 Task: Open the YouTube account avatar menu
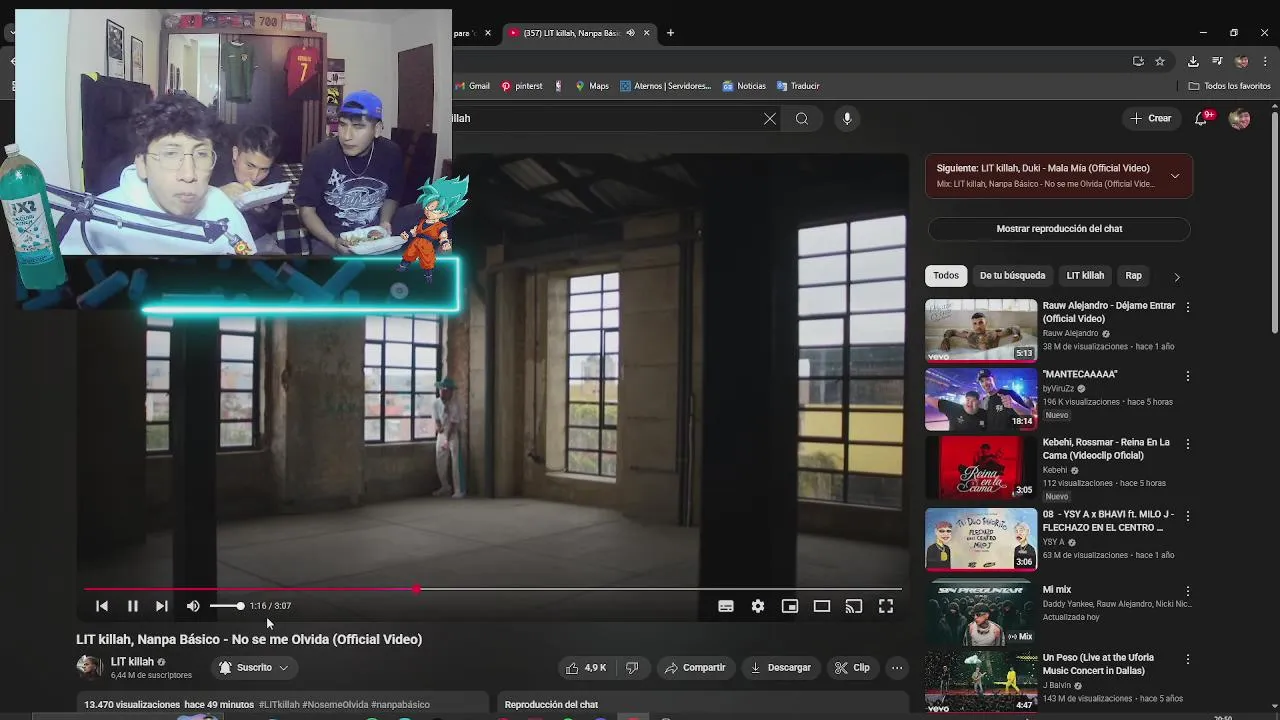point(1239,119)
